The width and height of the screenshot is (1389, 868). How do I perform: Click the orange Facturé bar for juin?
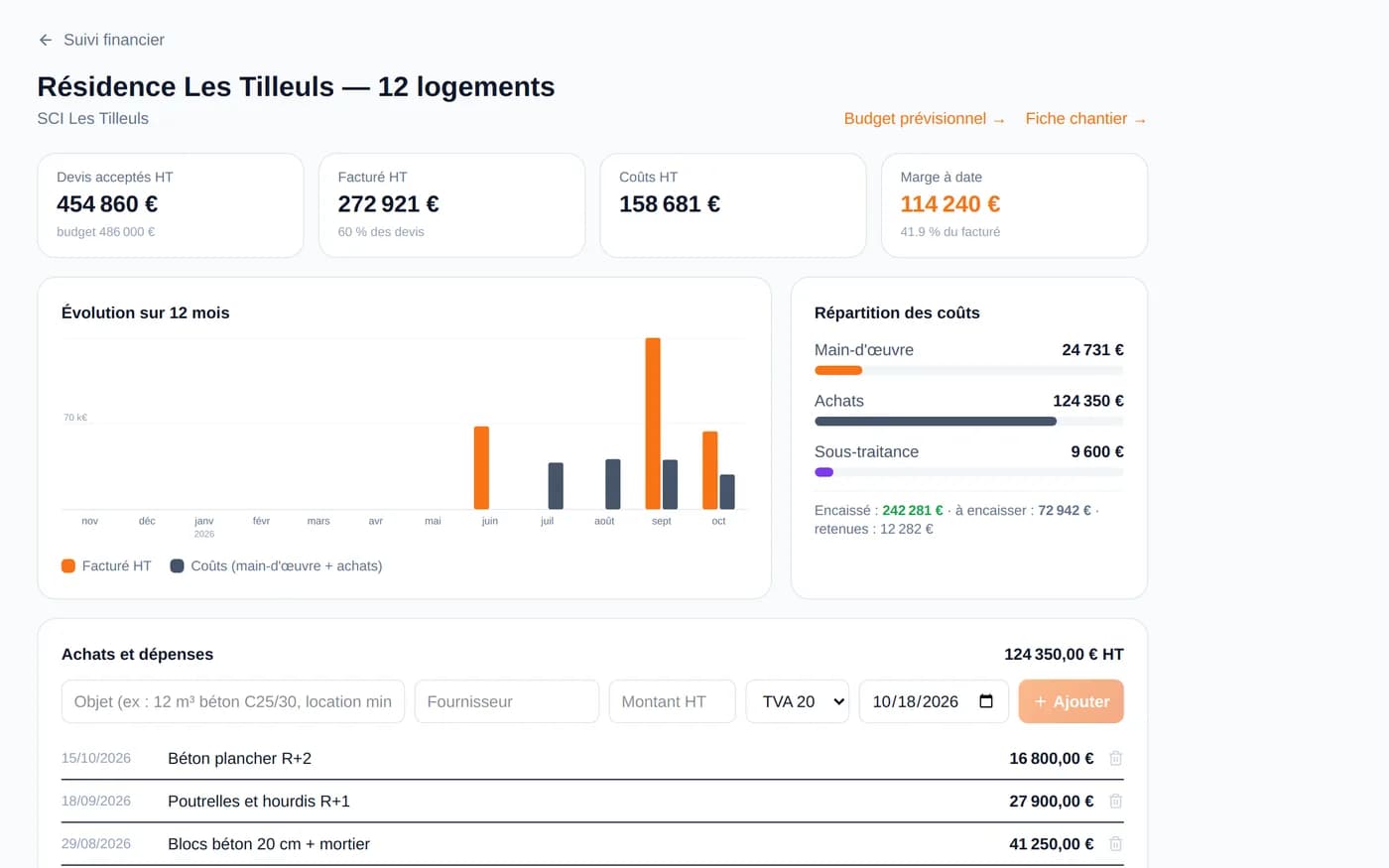pyautogui.click(x=481, y=468)
